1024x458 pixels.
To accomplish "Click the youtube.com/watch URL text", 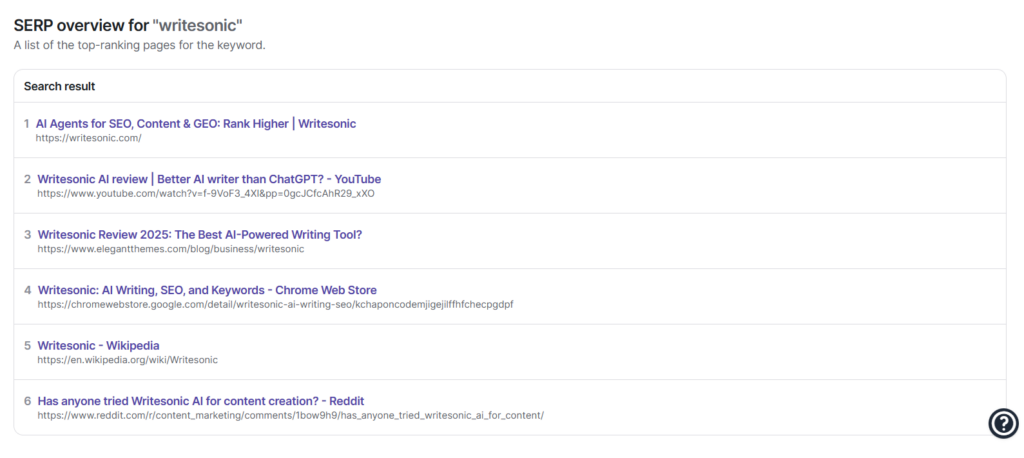I will coord(206,194).
